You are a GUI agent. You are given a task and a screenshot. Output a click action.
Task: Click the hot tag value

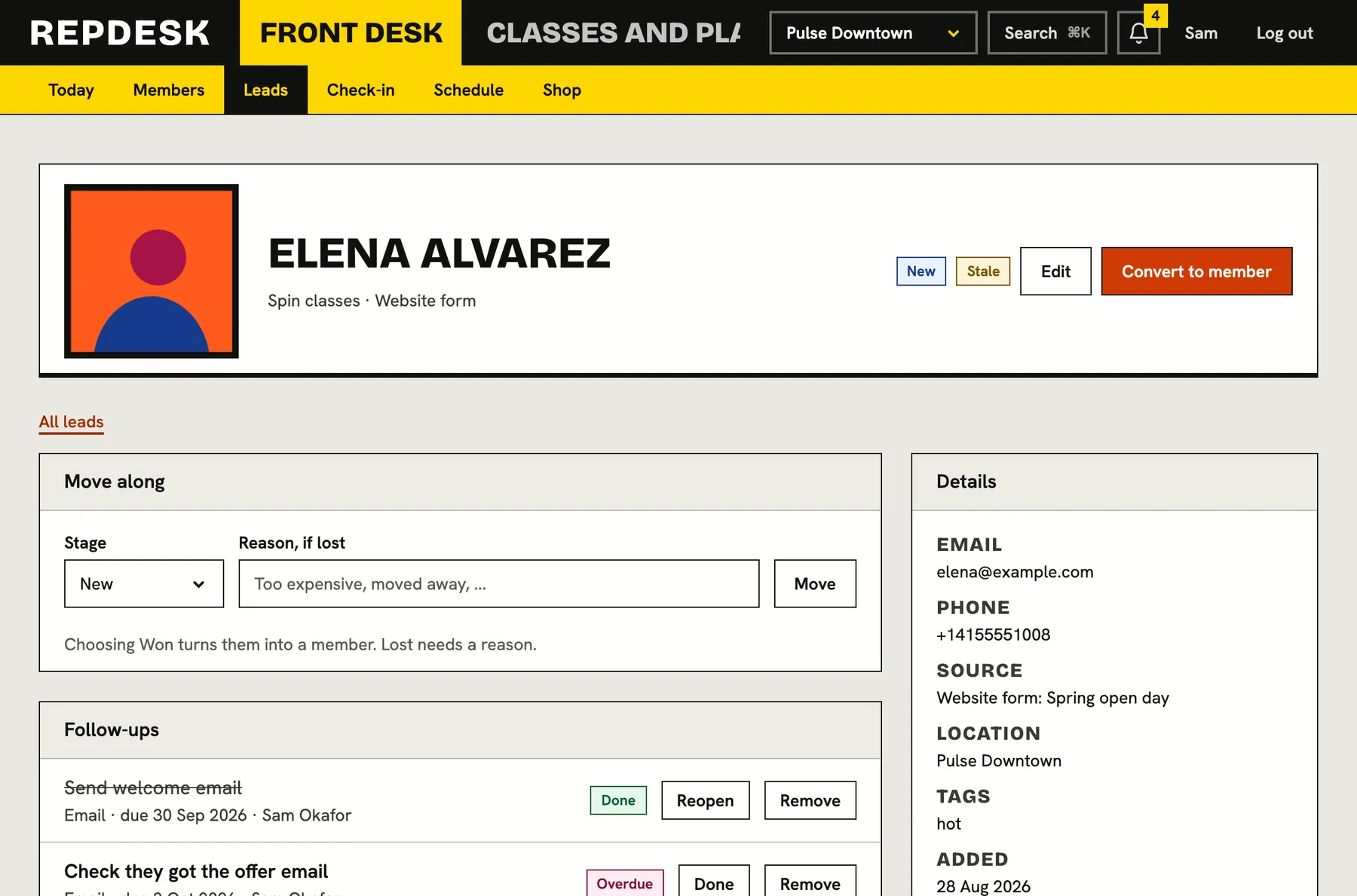point(948,824)
